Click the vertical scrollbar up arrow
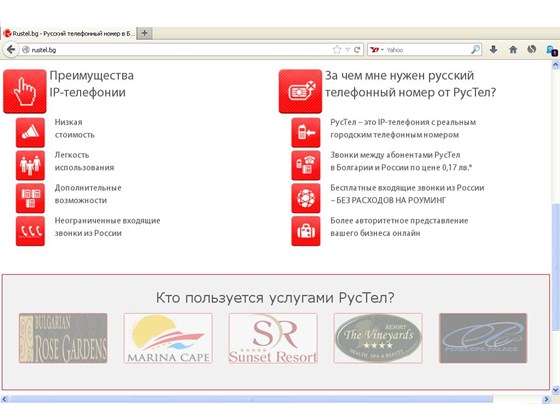The height and width of the screenshot is (420, 560). pyautogui.click(x=555, y=65)
